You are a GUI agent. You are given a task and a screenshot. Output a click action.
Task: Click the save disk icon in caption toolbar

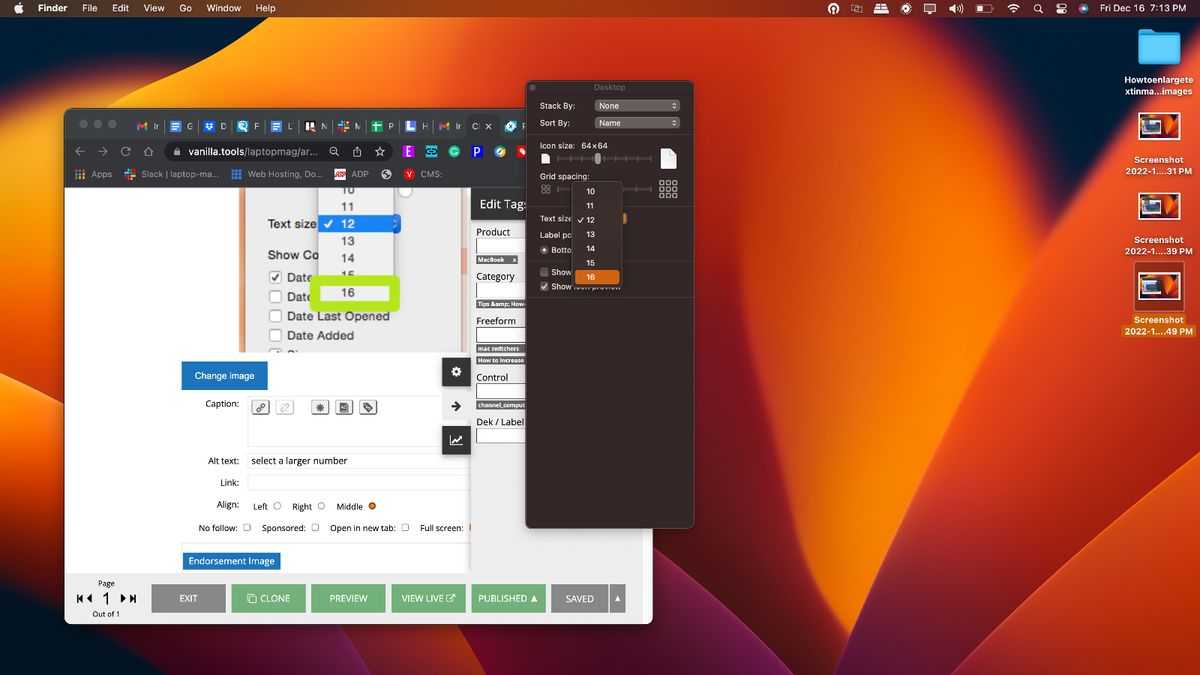[344, 407]
